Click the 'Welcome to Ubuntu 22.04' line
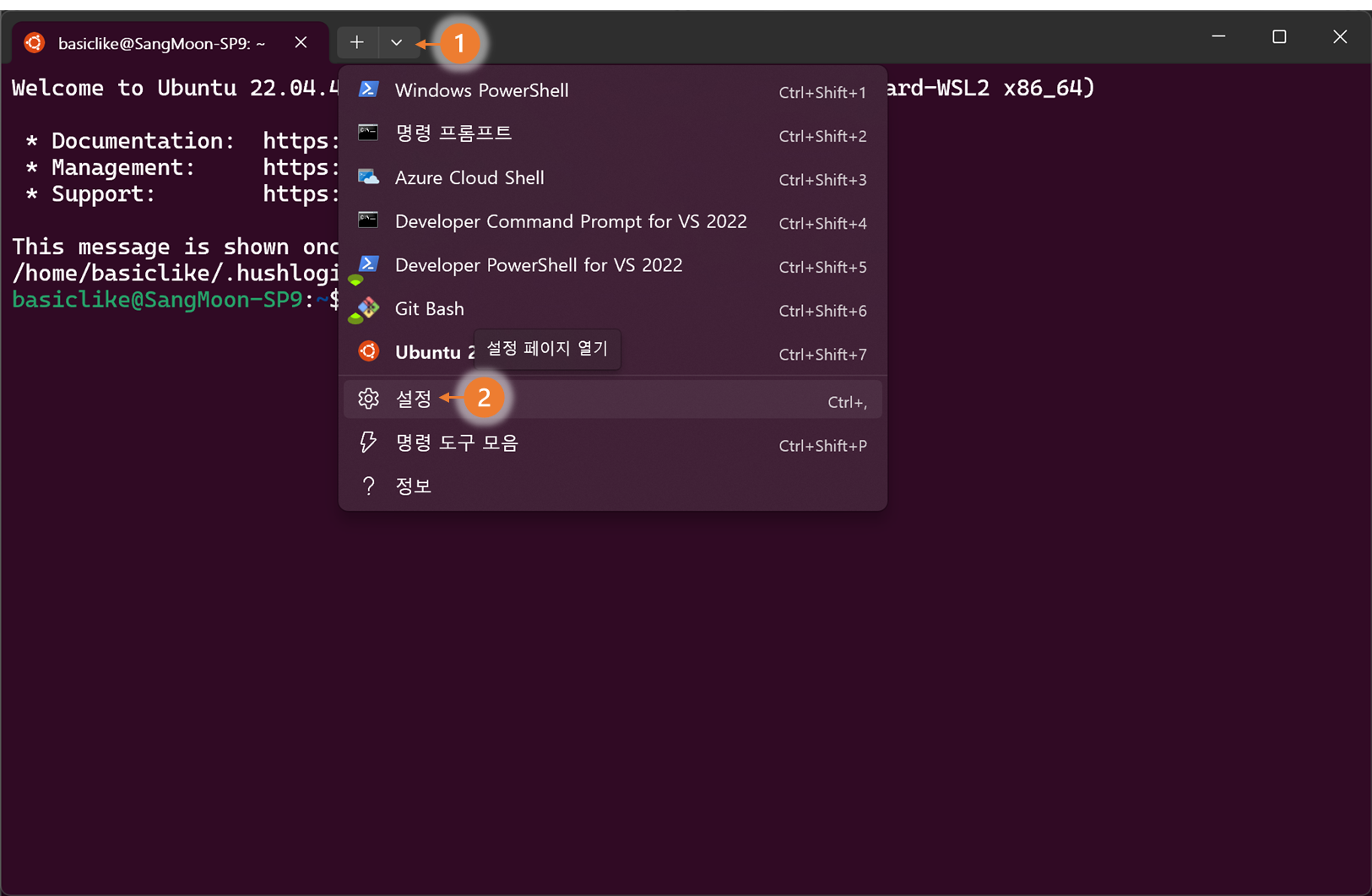The image size is (1372, 896). 175,88
